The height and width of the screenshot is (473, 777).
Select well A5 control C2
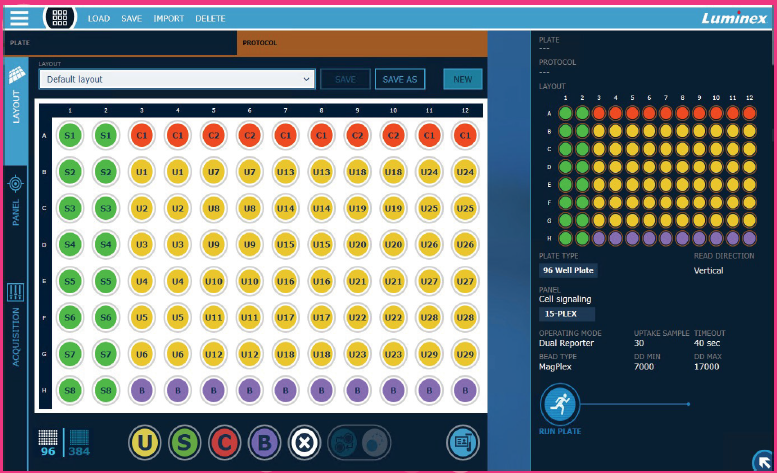[214, 136]
